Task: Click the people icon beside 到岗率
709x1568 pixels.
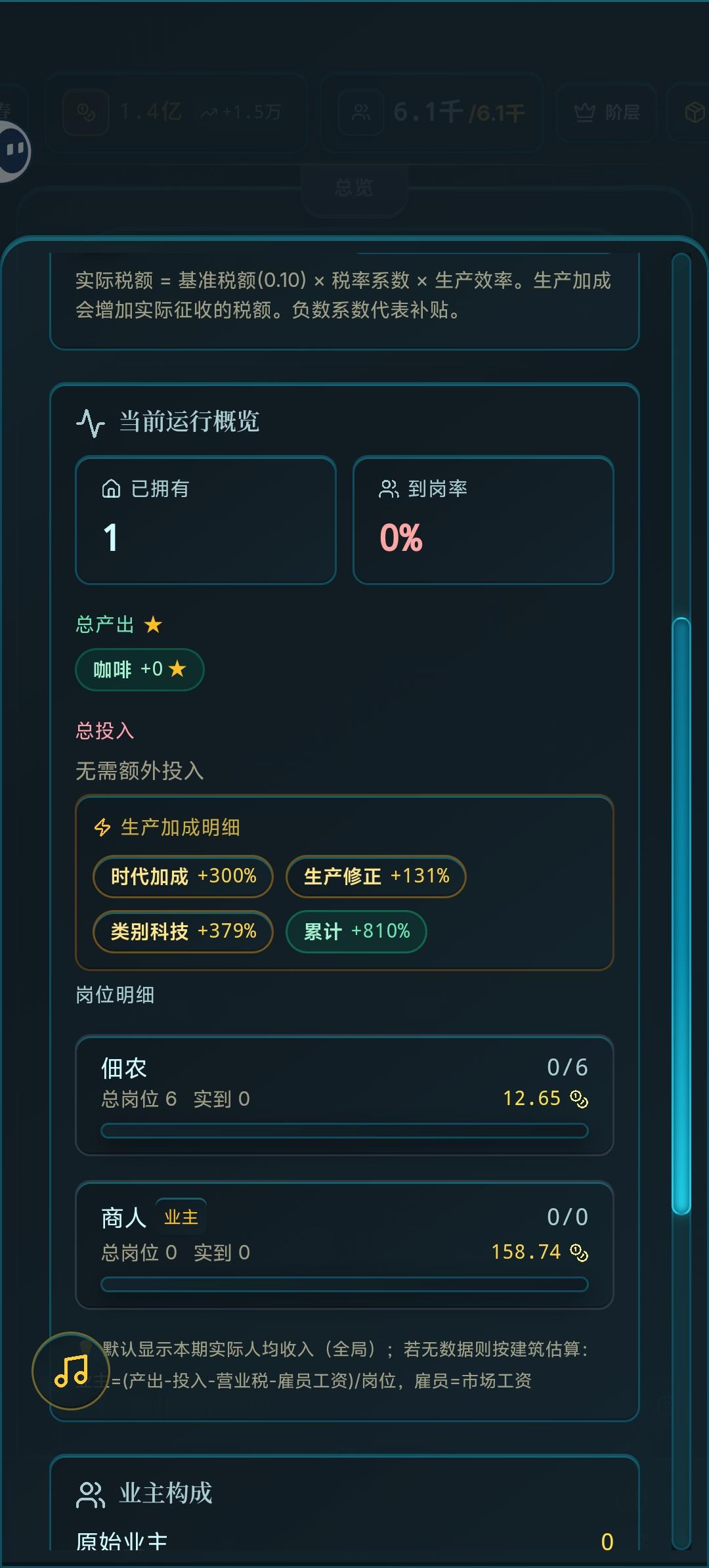Action: click(389, 489)
